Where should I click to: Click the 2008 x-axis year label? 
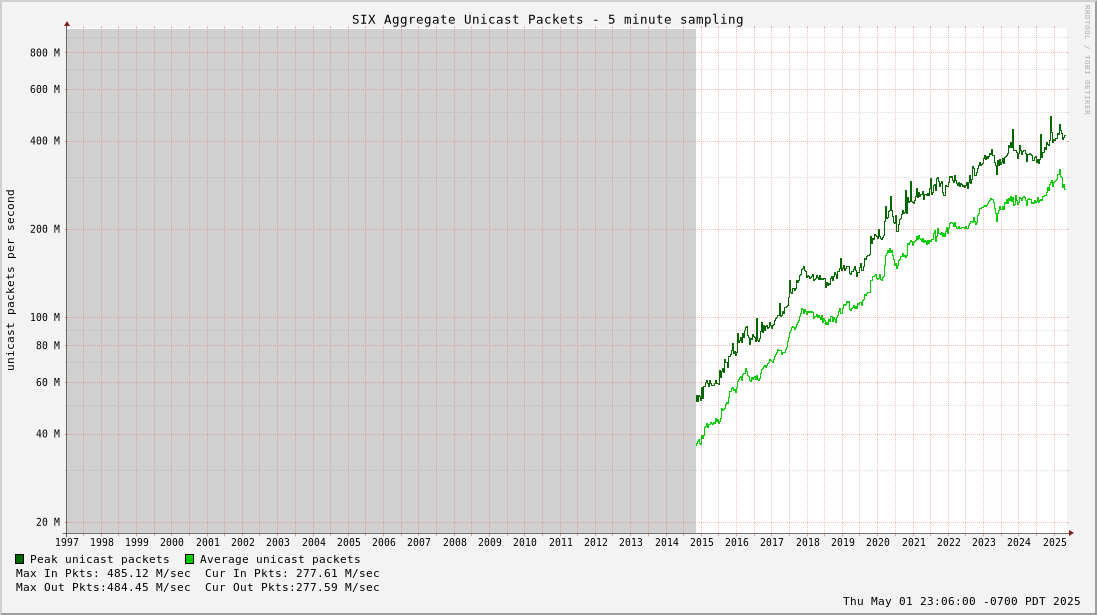click(455, 542)
